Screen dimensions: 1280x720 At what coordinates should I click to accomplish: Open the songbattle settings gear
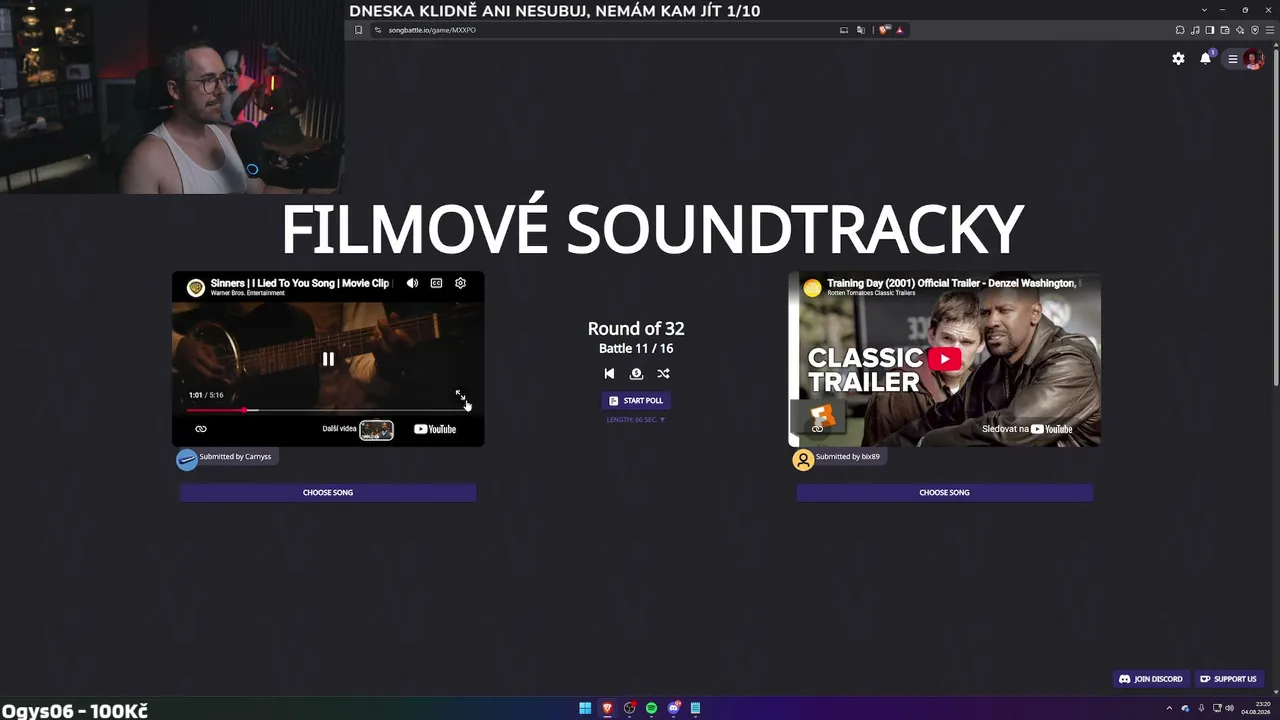coord(1178,59)
